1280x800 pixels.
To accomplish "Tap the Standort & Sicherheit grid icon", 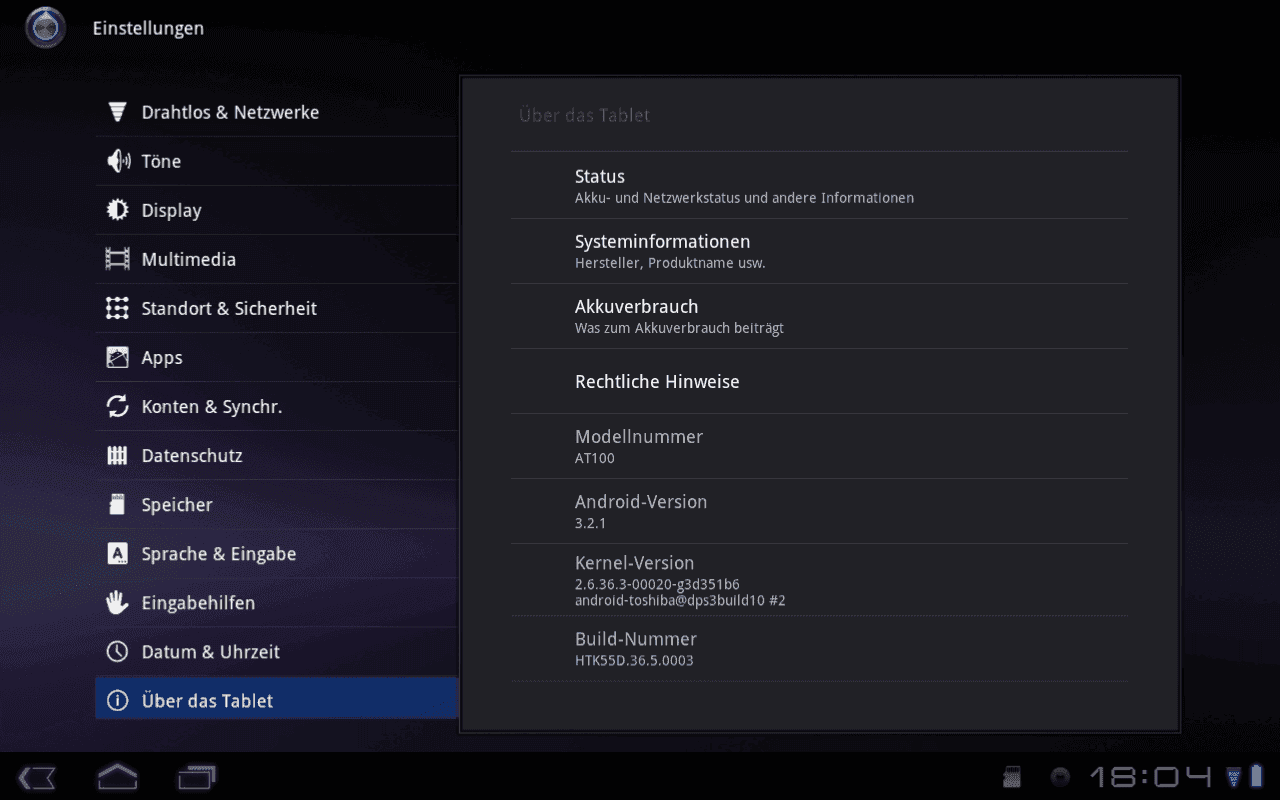I will (118, 308).
